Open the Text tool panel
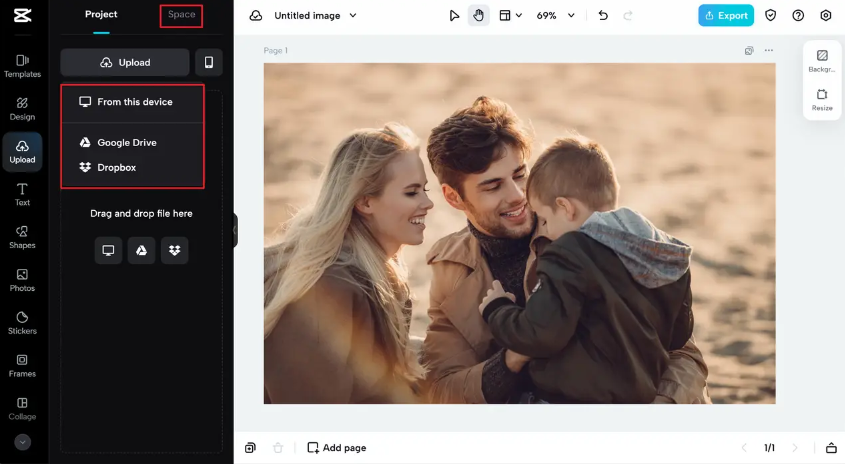The height and width of the screenshot is (464, 845). pos(22,195)
